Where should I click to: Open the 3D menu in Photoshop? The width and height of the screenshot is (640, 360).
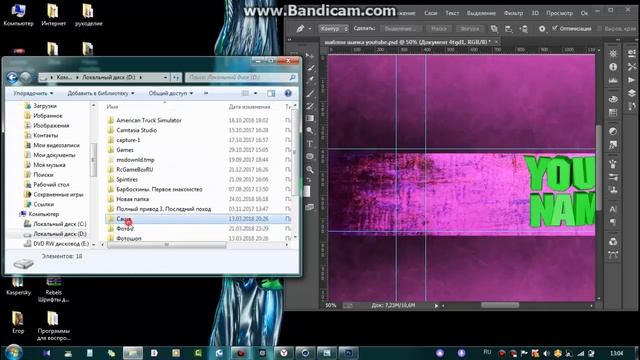coord(535,13)
